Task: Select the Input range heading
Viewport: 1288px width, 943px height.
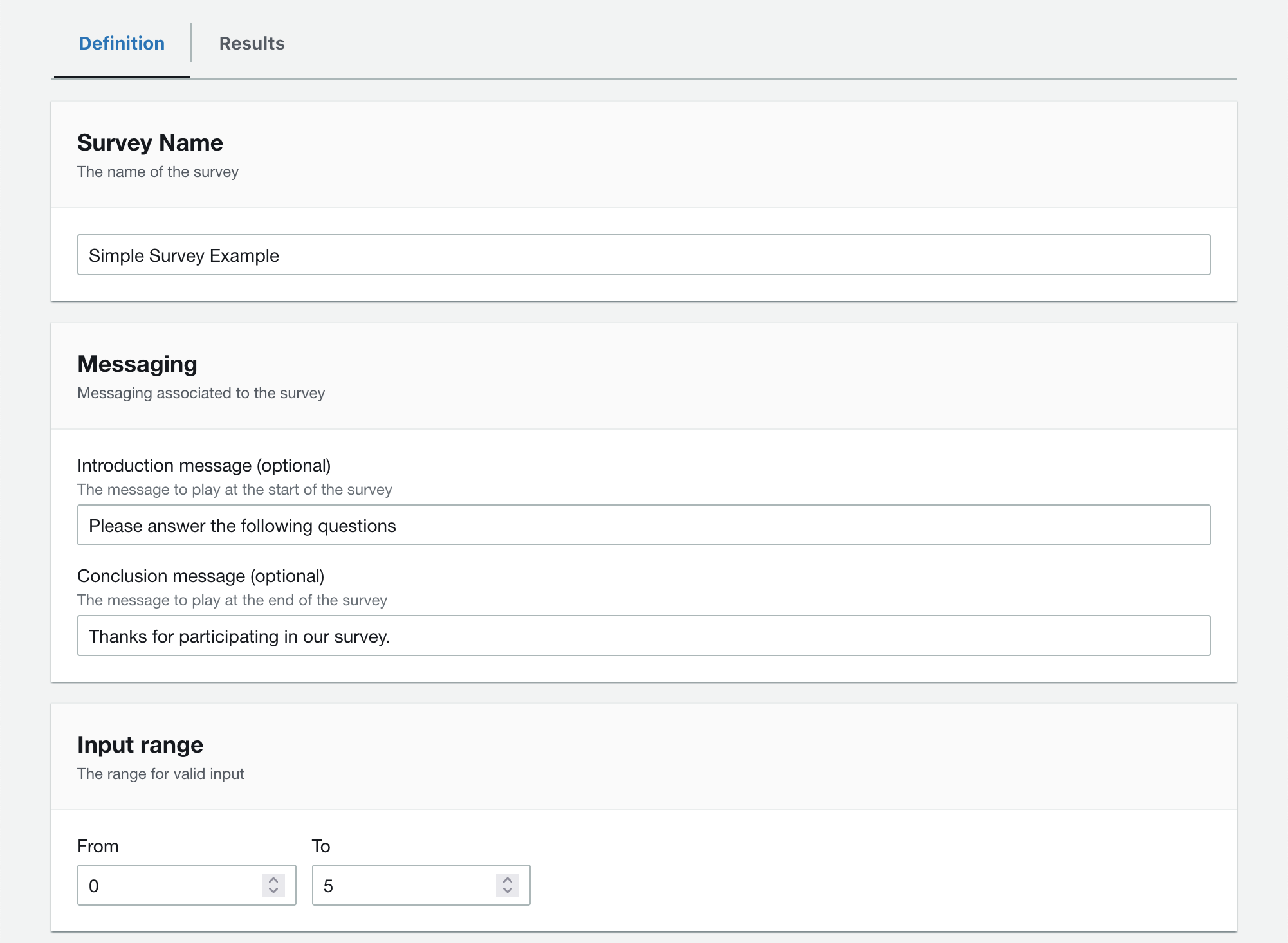Action: (140, 745)
